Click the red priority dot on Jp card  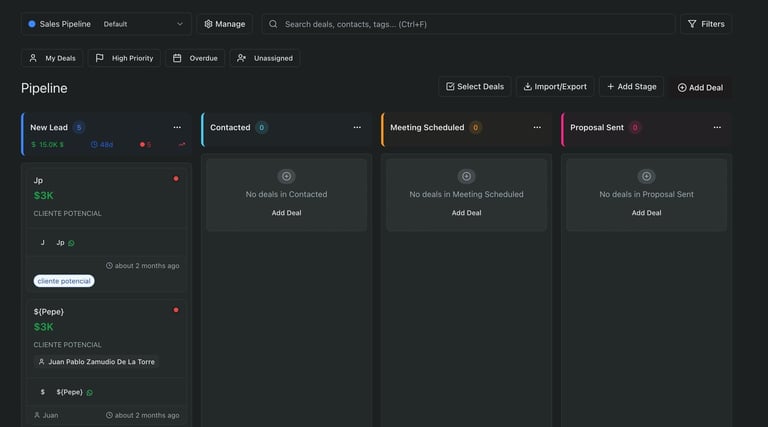pyautogui.click(x=176, y=179)
